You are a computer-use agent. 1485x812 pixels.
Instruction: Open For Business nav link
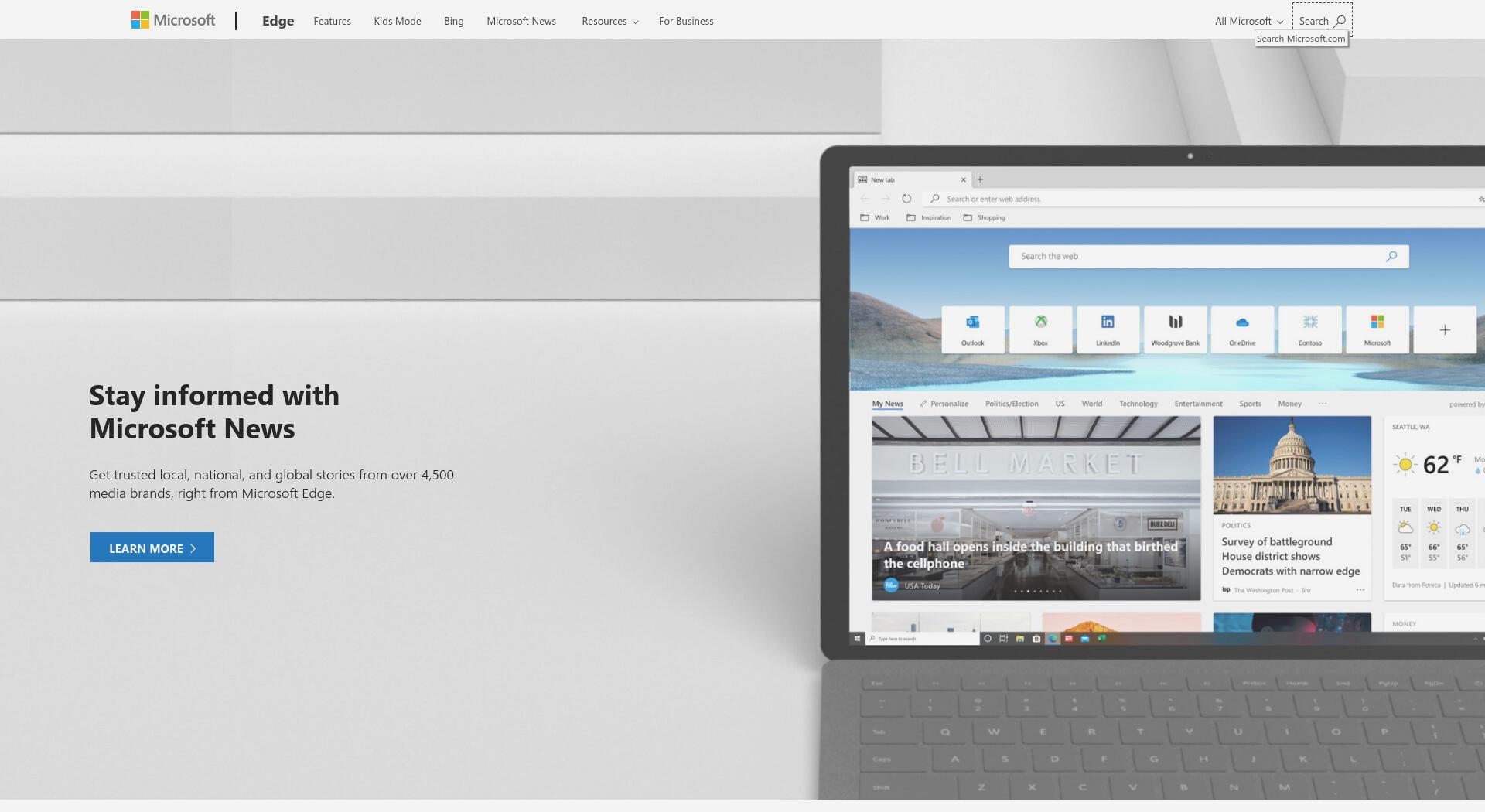point(686,21)
